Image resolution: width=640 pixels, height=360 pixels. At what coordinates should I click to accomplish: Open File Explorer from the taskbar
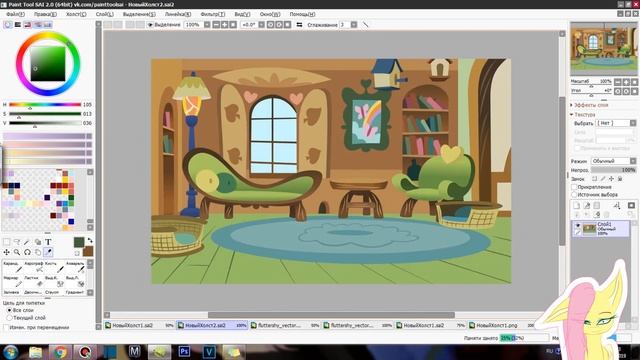(x=36, y=352)
